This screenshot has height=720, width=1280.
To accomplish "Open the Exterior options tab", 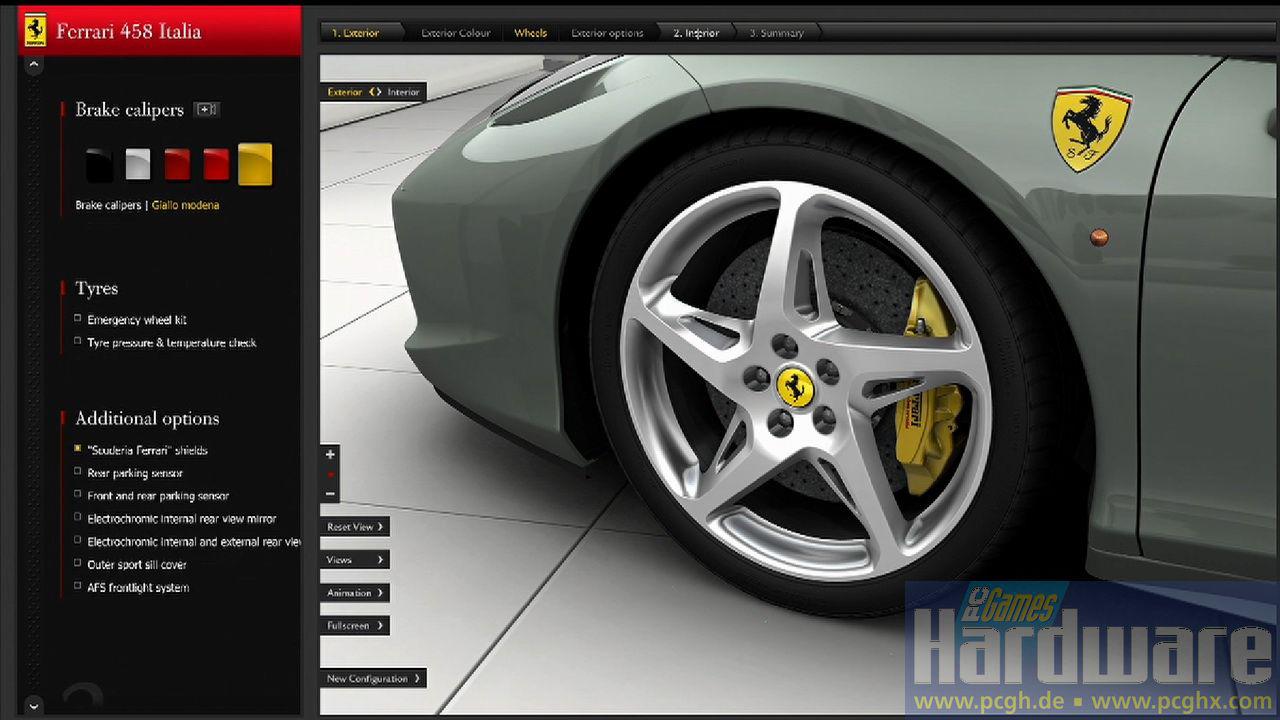I will 607,33.
